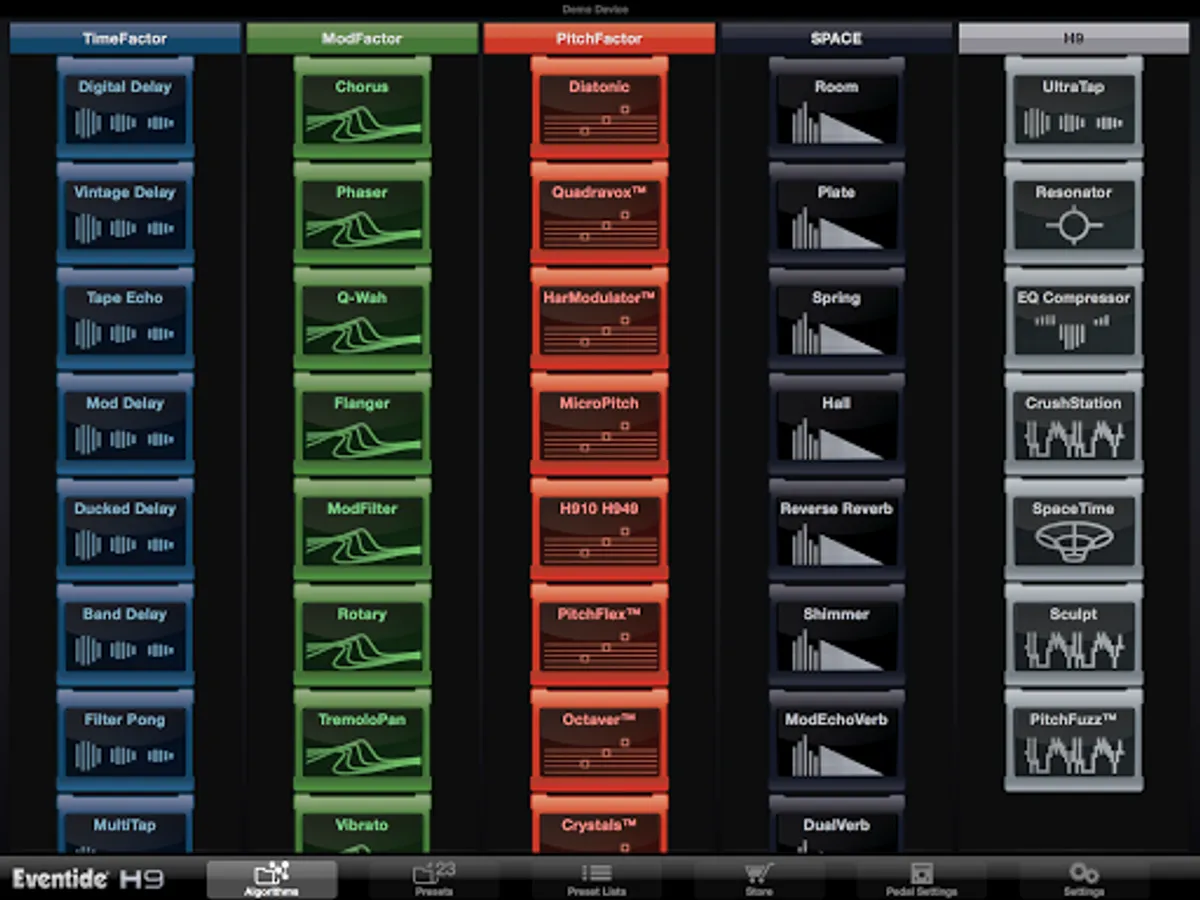1200x900 pixels.
Task: Pick the Q-Wah algorithm
Action: click(362, 319)
